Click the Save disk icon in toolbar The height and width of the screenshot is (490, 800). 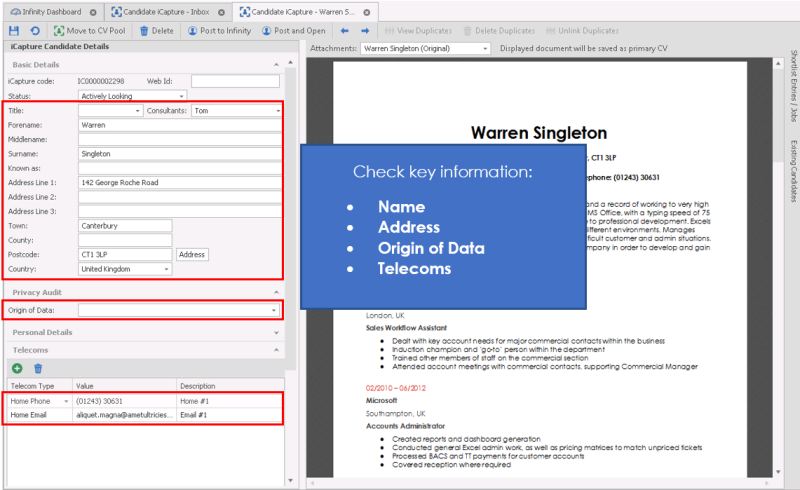(x=13, y=31)
